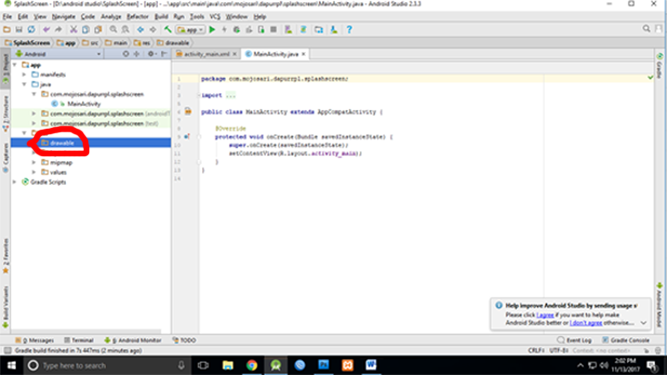The height and width of the screenshot is (375, 667).
Task: Click the Forward navigation arrow icon
Action: (x=153, y=29)
